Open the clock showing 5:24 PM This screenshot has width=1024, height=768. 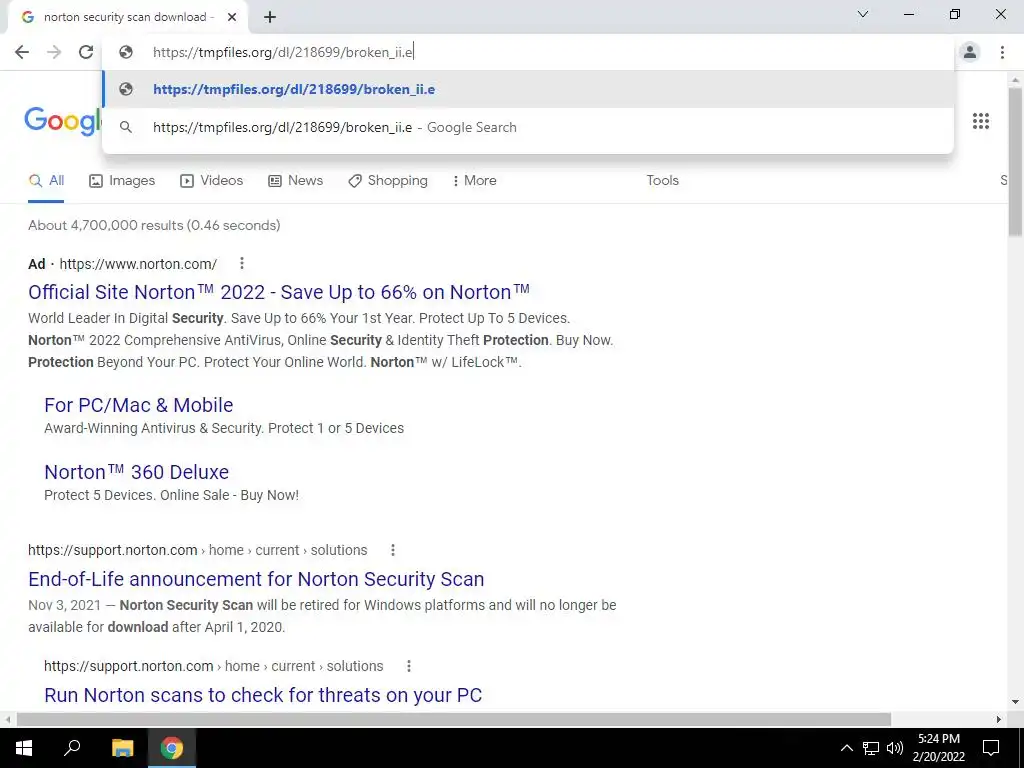(938, 748)
